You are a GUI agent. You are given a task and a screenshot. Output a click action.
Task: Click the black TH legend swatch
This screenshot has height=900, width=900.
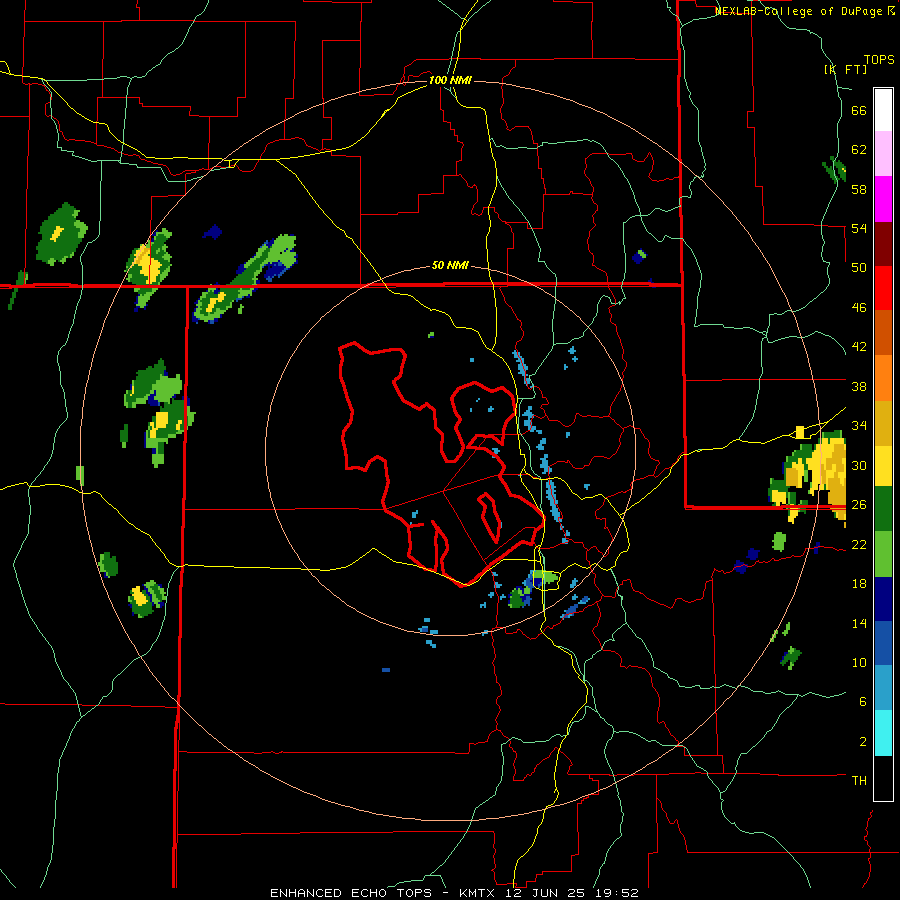coord(883,778)
